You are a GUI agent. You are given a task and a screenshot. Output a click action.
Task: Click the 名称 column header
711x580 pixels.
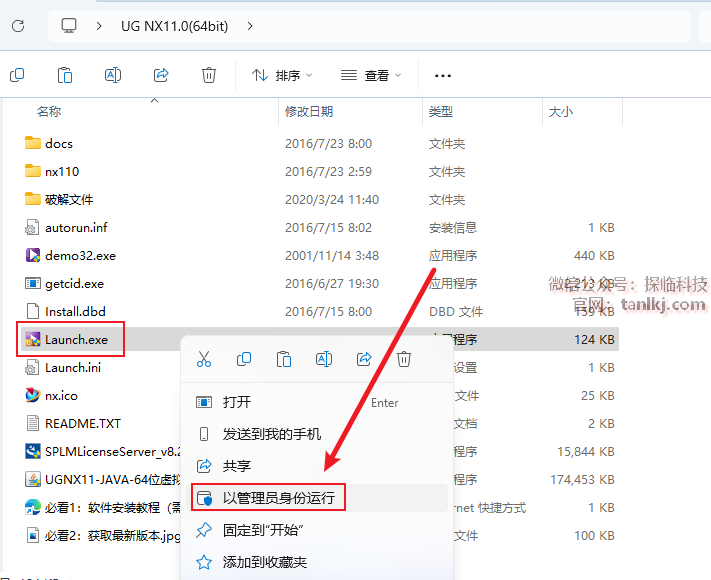pyautogui.click(x=49, y=111)
